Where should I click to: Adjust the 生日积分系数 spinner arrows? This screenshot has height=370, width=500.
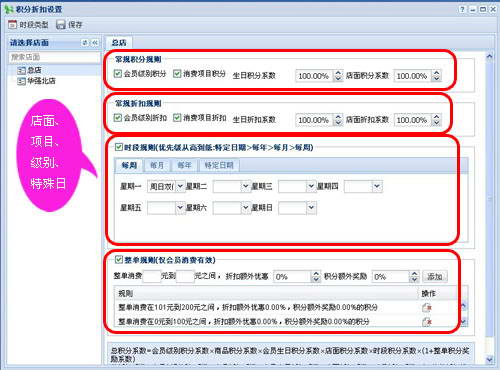(x=338, y=76)
